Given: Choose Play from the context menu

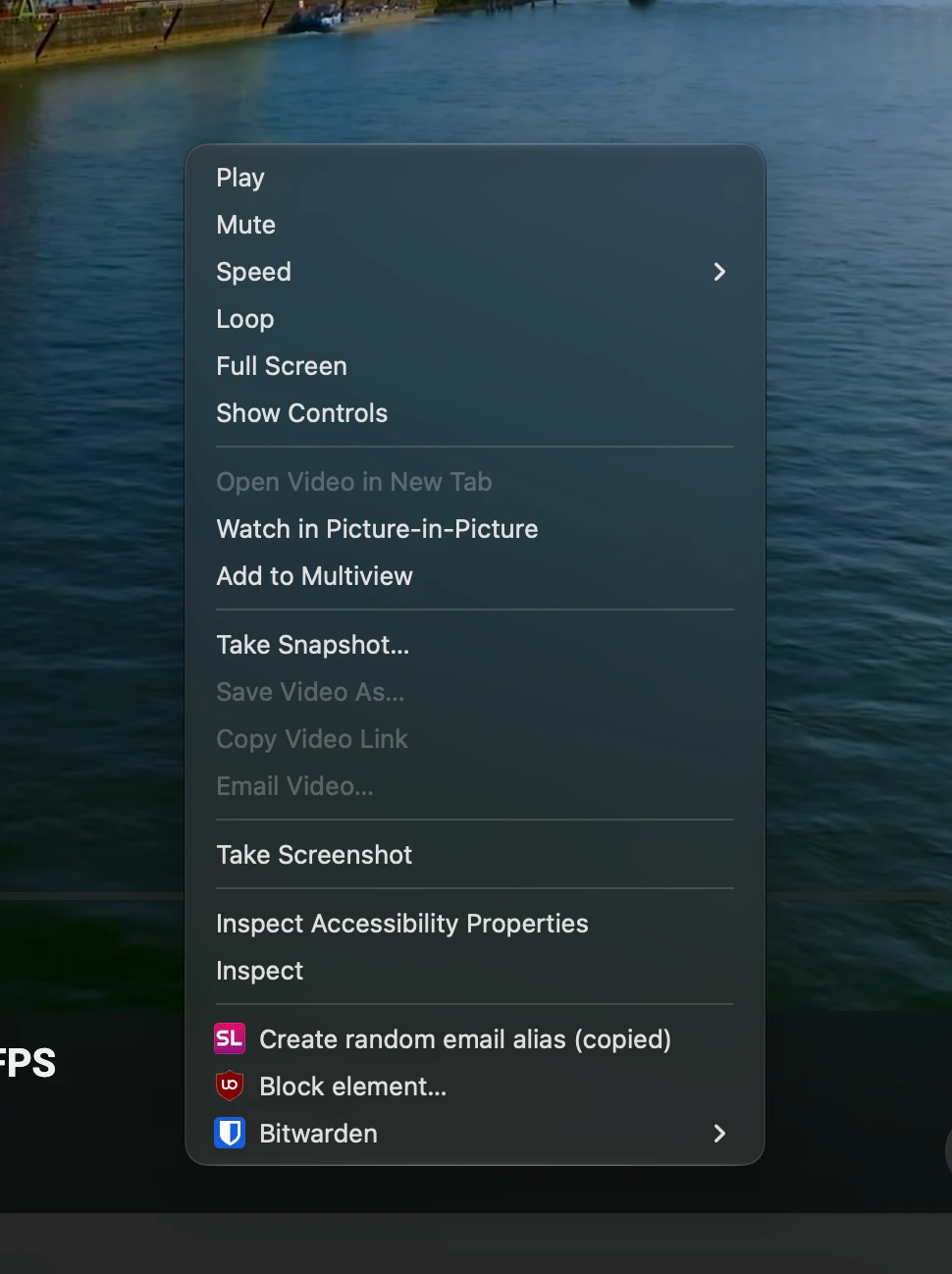Looking at the screenshot, I should (x=475, y=178).
